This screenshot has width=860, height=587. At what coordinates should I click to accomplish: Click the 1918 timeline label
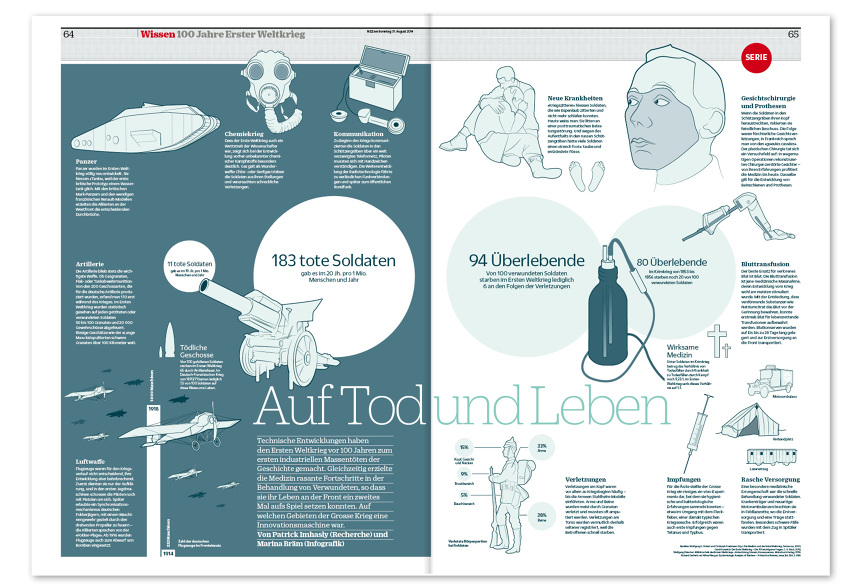[154, 409]
